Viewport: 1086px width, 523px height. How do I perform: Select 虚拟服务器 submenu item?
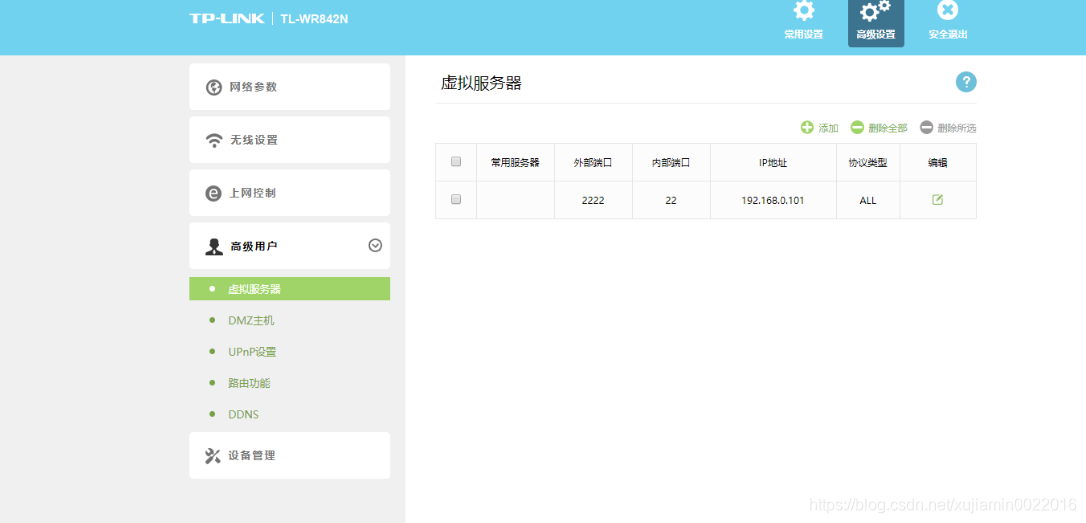coord(290,289)
